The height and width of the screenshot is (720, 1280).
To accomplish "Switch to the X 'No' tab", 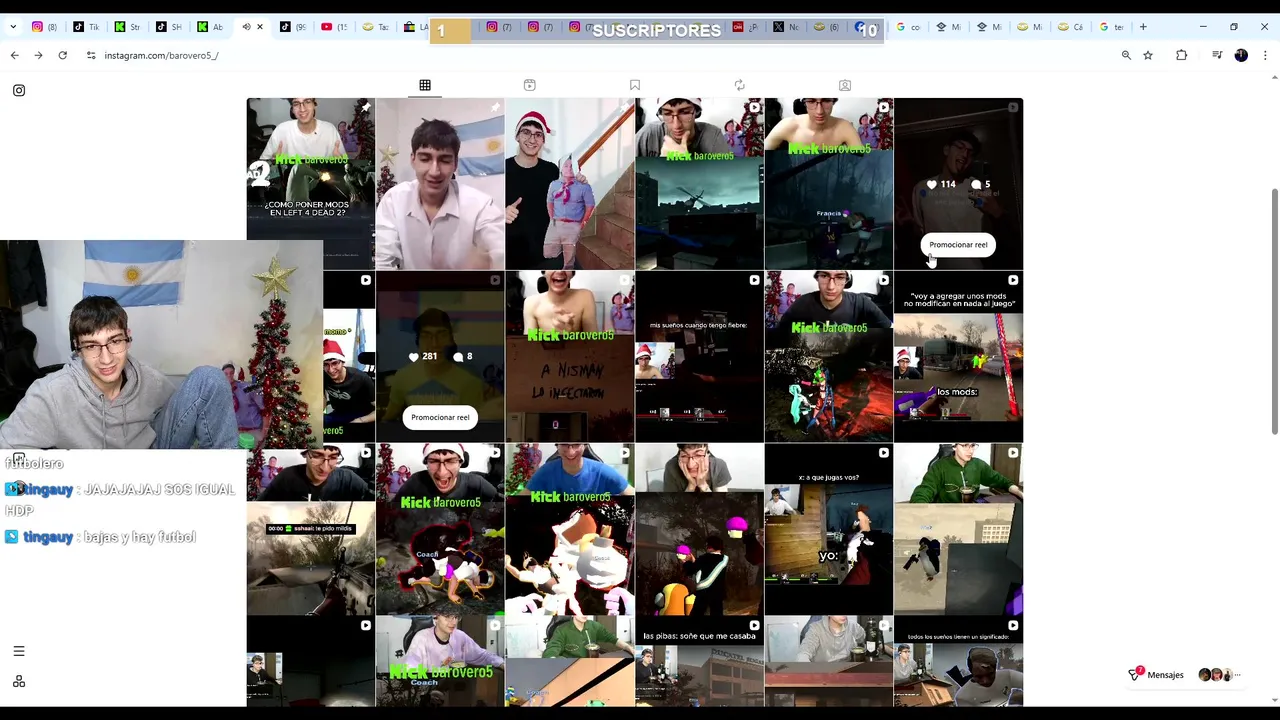I will coord(786,27).
